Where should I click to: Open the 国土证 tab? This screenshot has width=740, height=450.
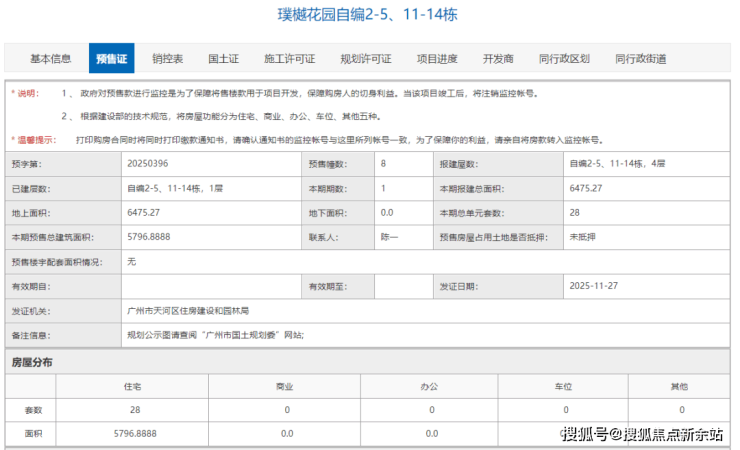222,59
